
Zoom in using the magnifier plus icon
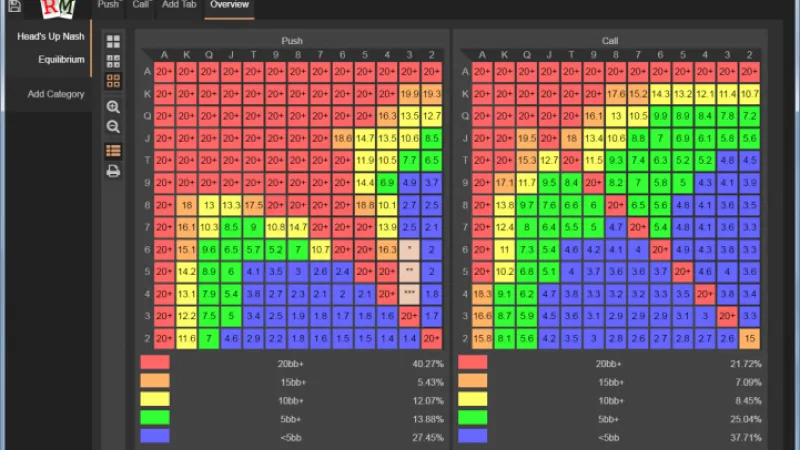click(x=113, y=107)
